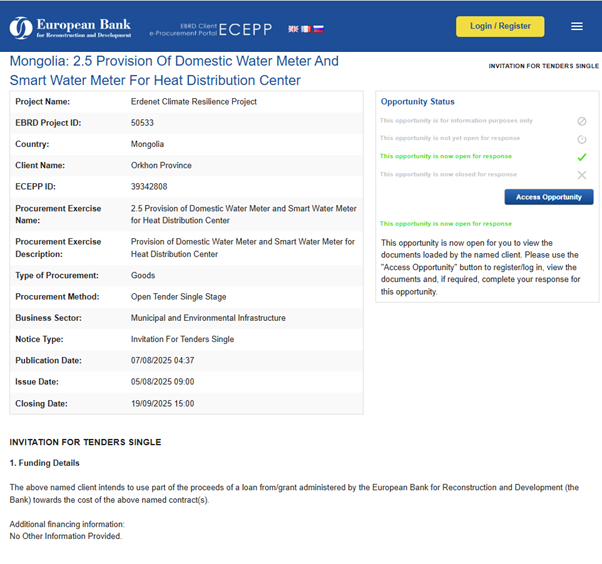Click Publication Date value 07/08/2025 04:37

[x=162, y=361]
